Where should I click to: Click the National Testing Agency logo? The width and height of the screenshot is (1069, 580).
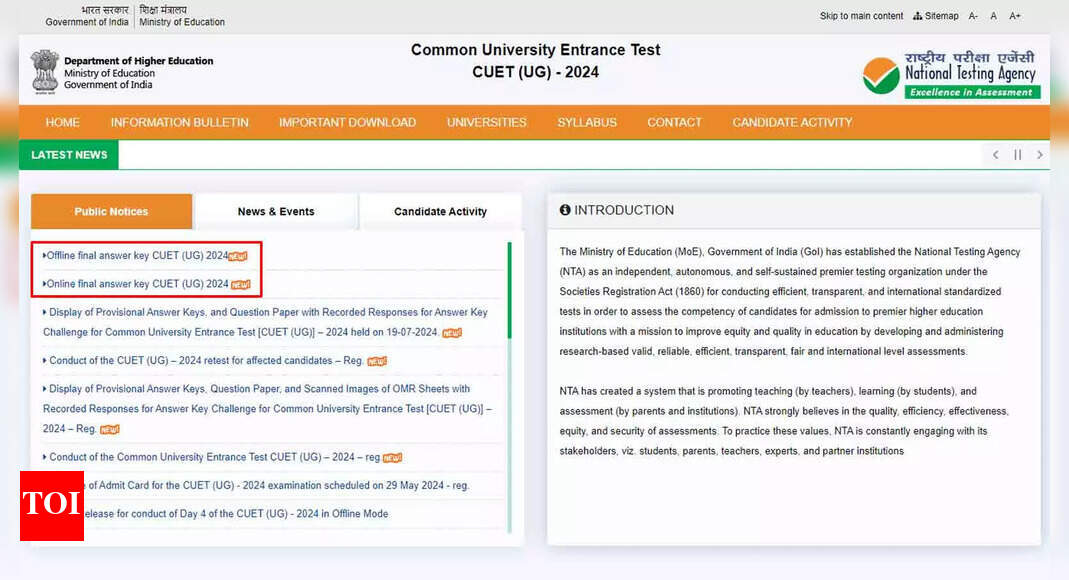pyautogui.click(x=951, y=74)
